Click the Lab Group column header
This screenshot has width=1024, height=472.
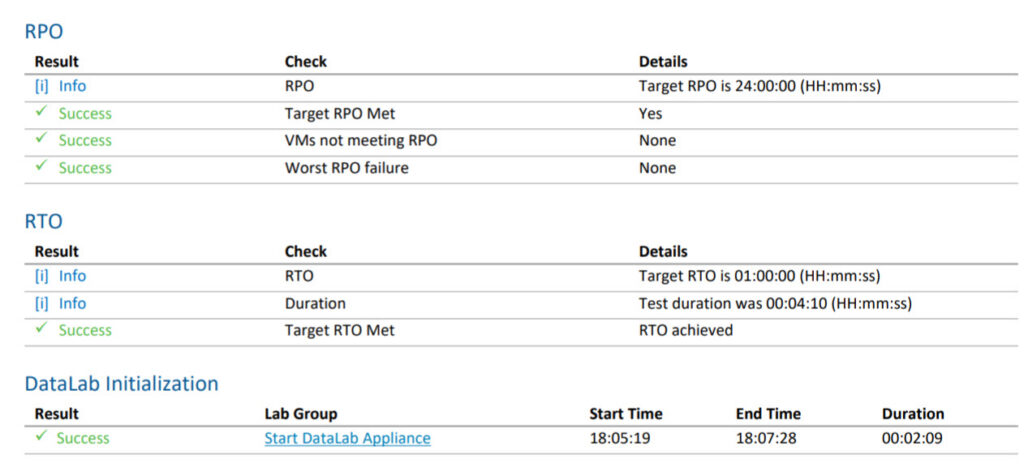point(300,413)
